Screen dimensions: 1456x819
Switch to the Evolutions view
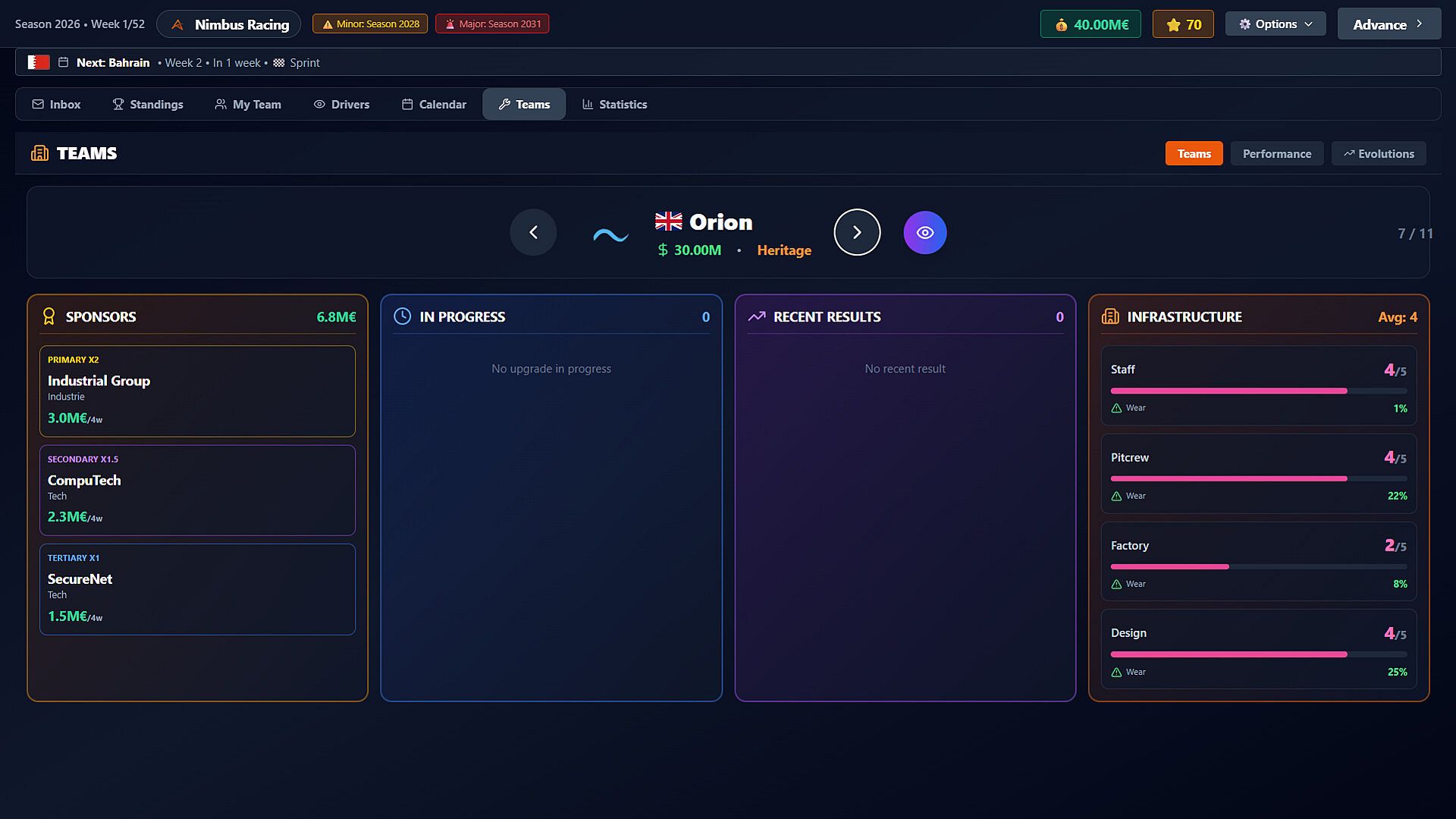pyautogui.click(x=1378, y=153)
